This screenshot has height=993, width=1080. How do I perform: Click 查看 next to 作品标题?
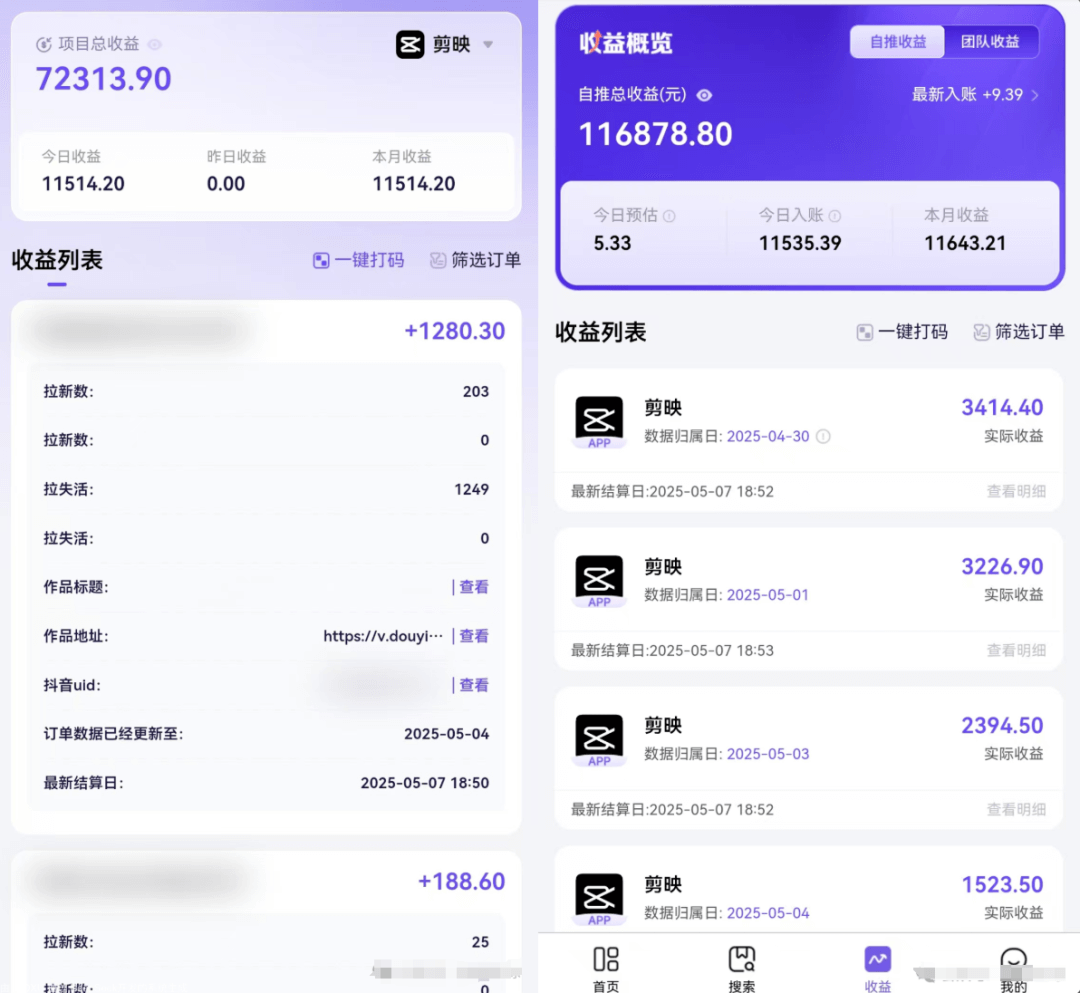(474, 587)
